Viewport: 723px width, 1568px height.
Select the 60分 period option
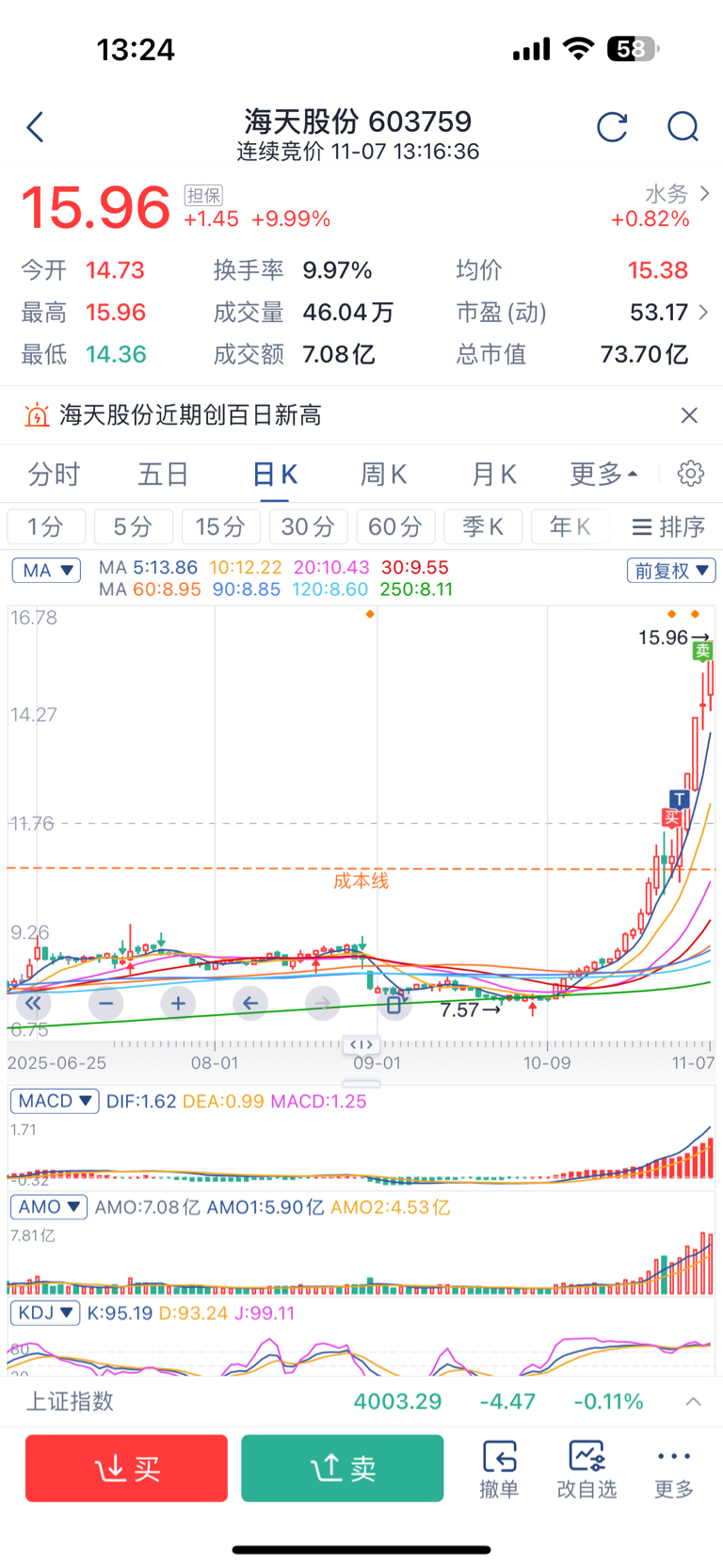coord(395,526)
